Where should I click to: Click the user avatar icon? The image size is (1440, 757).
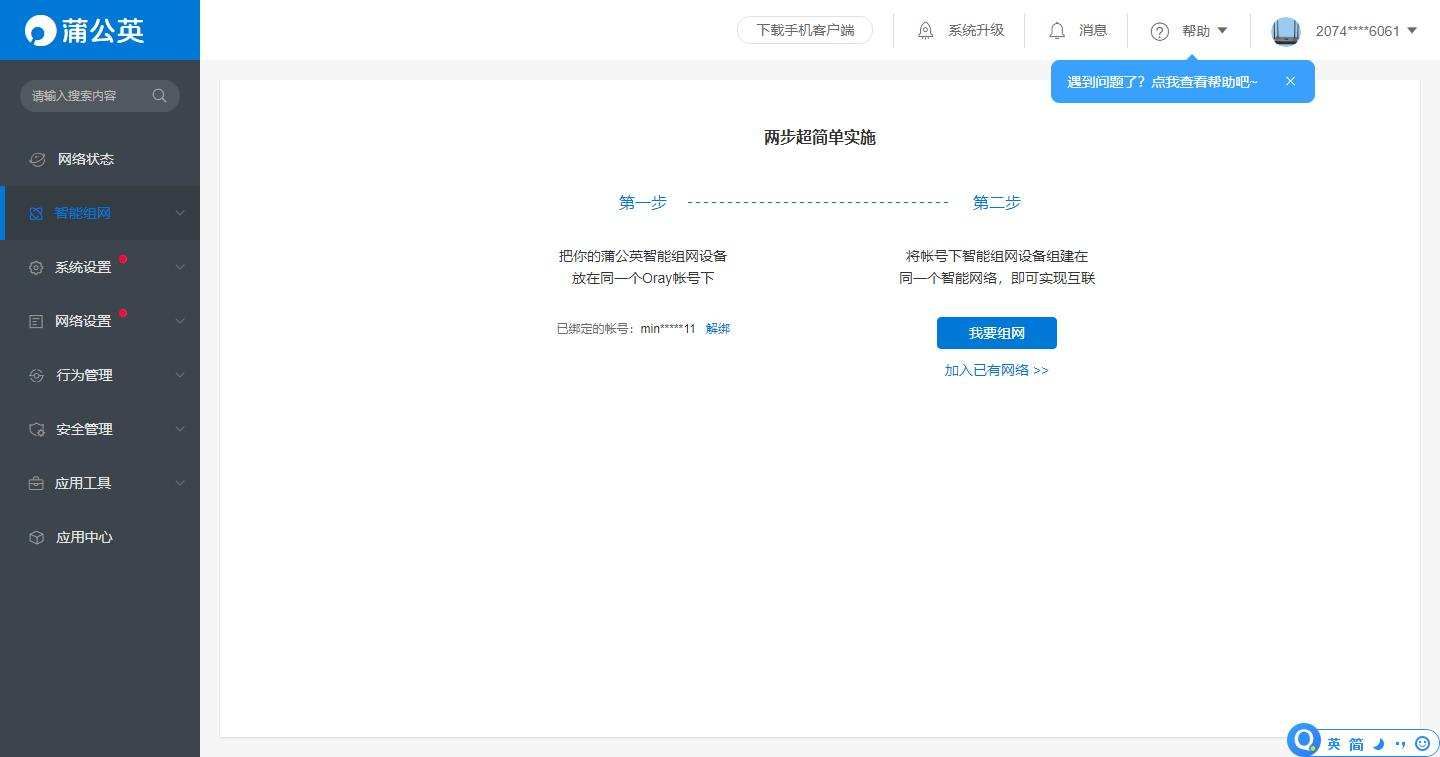[1285, 31]
